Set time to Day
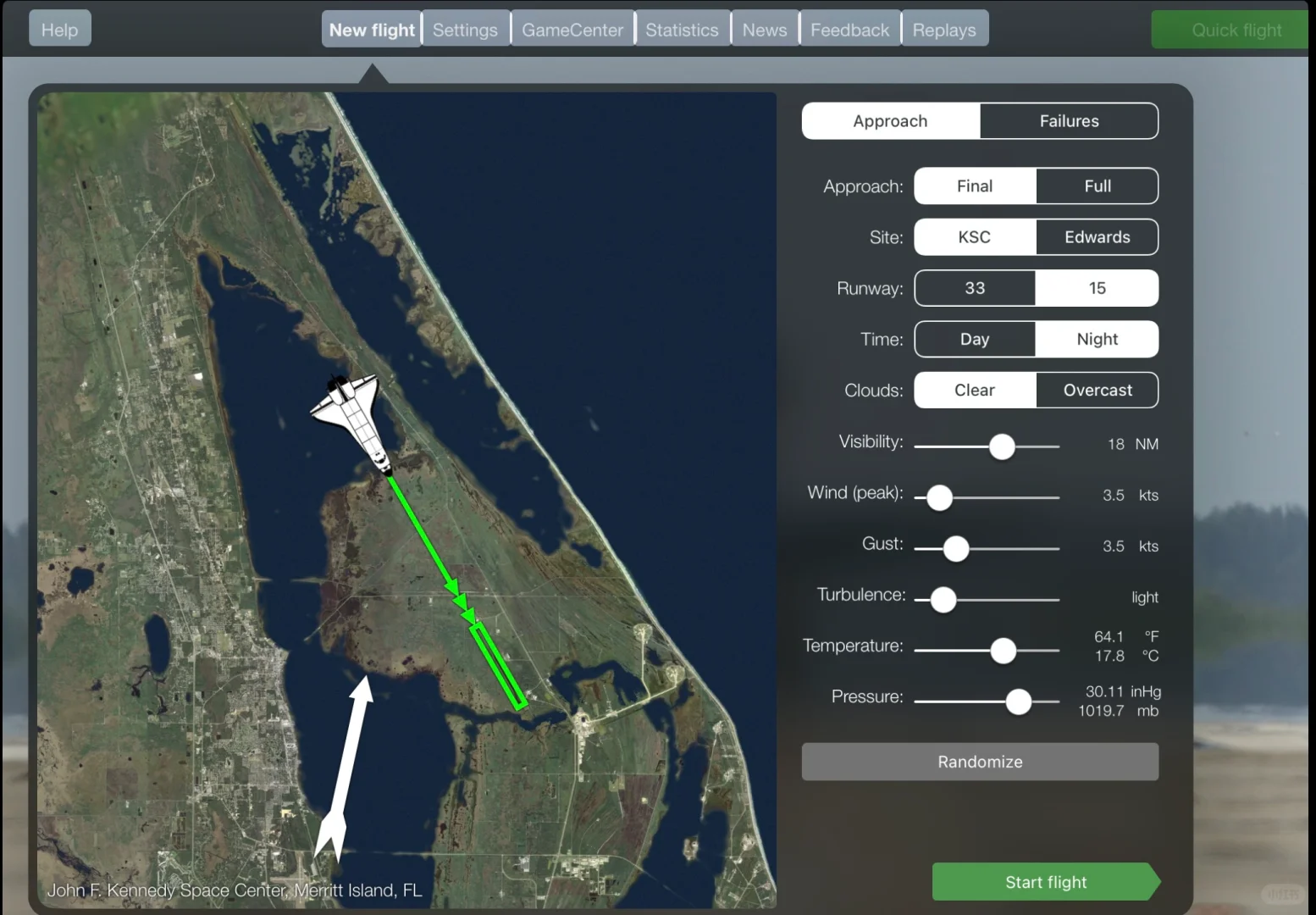This screenshot has height=915, width=1316. pyautogui.click(x=975, y=339)
